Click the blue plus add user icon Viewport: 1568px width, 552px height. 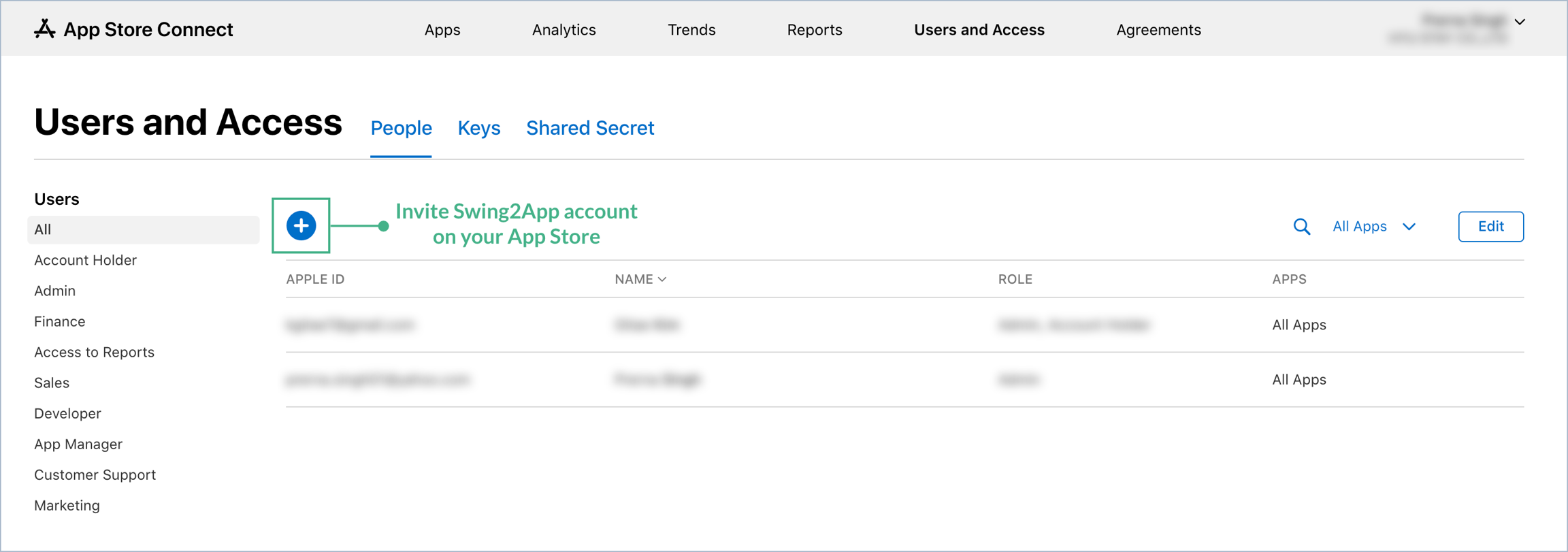(301, 226)
